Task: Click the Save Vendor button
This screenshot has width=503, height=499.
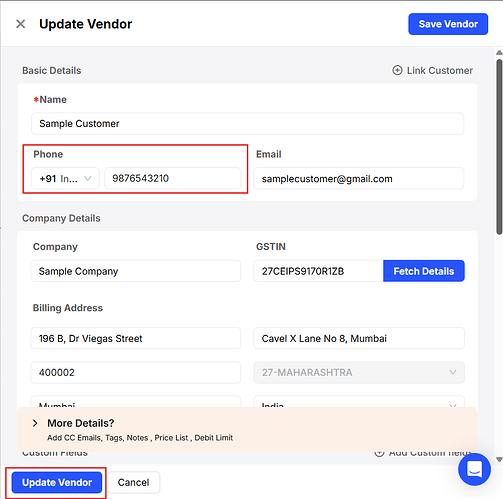Action: [448, 24]
